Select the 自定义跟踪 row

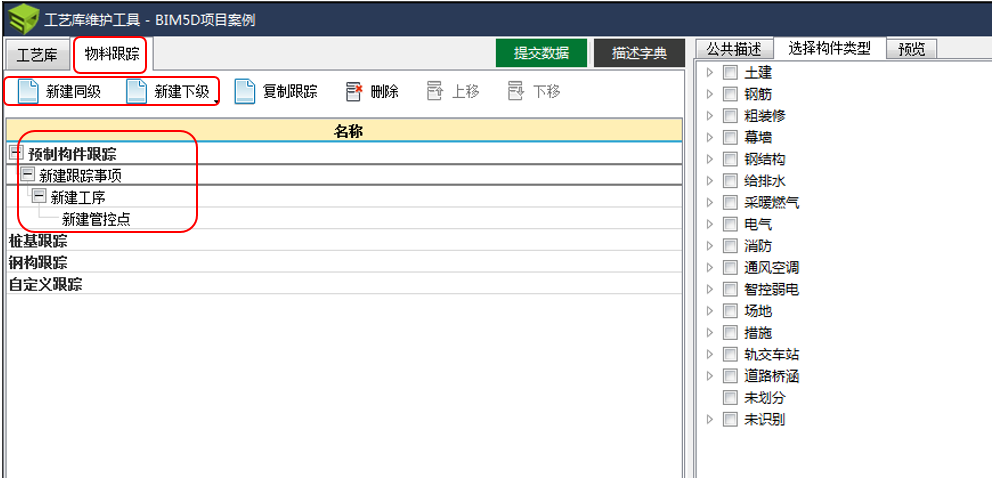pyautogui.click(x=345, y=284)
